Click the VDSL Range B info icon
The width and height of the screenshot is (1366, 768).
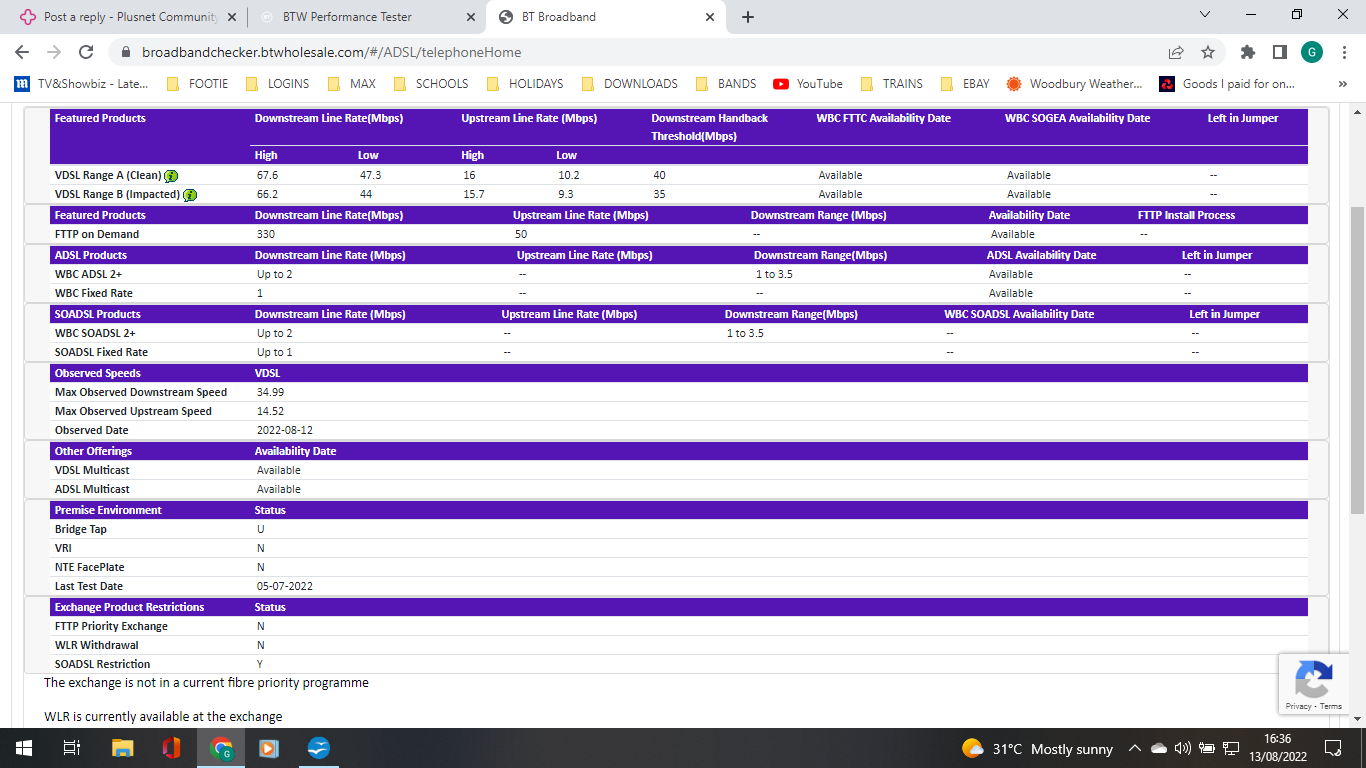[x=190, y=195]
